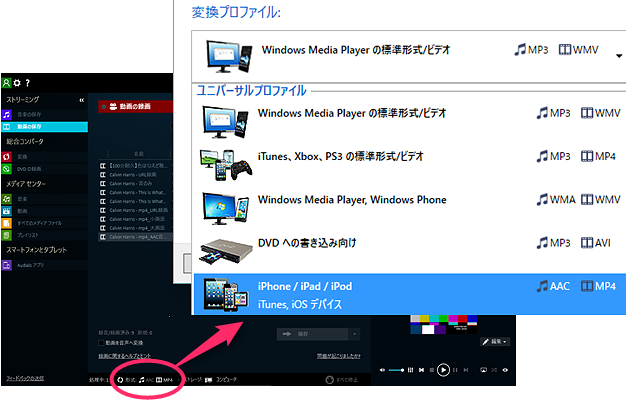Click the 保存 button with the arrow
The height and width of the screenshot is (402, 626).
(x=313, y=334)
